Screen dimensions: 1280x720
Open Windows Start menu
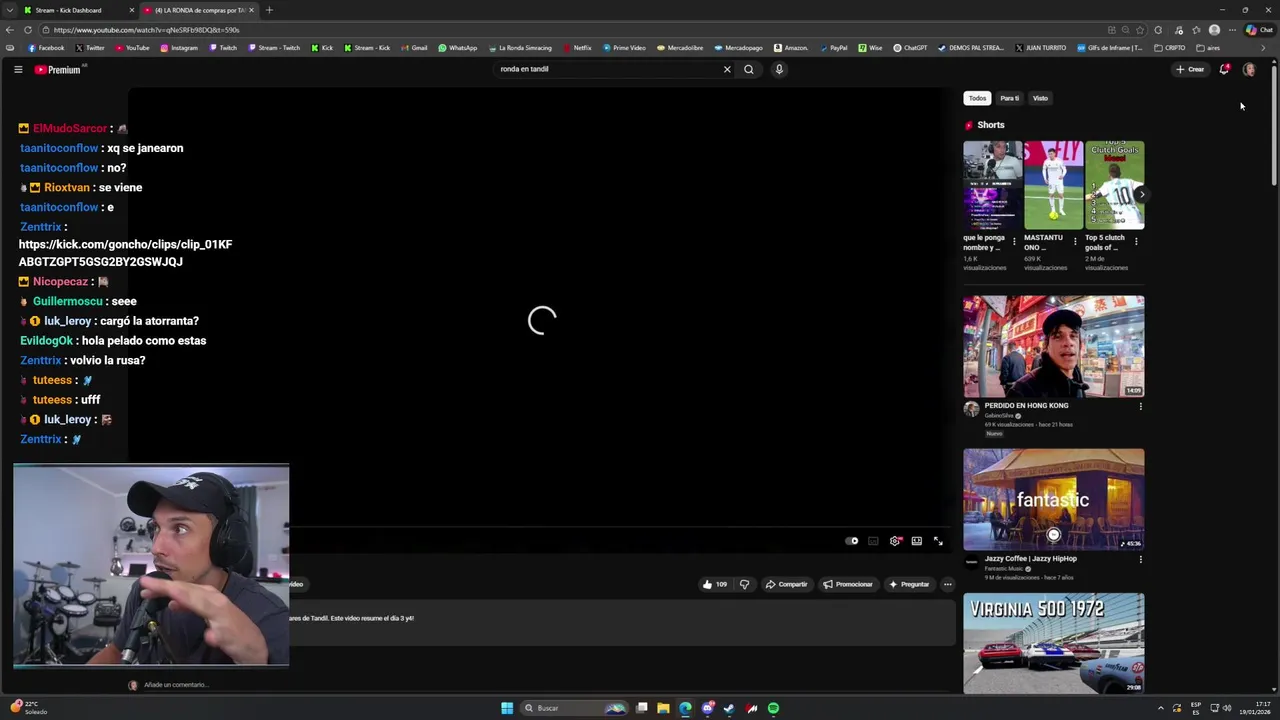coord(507,708)
